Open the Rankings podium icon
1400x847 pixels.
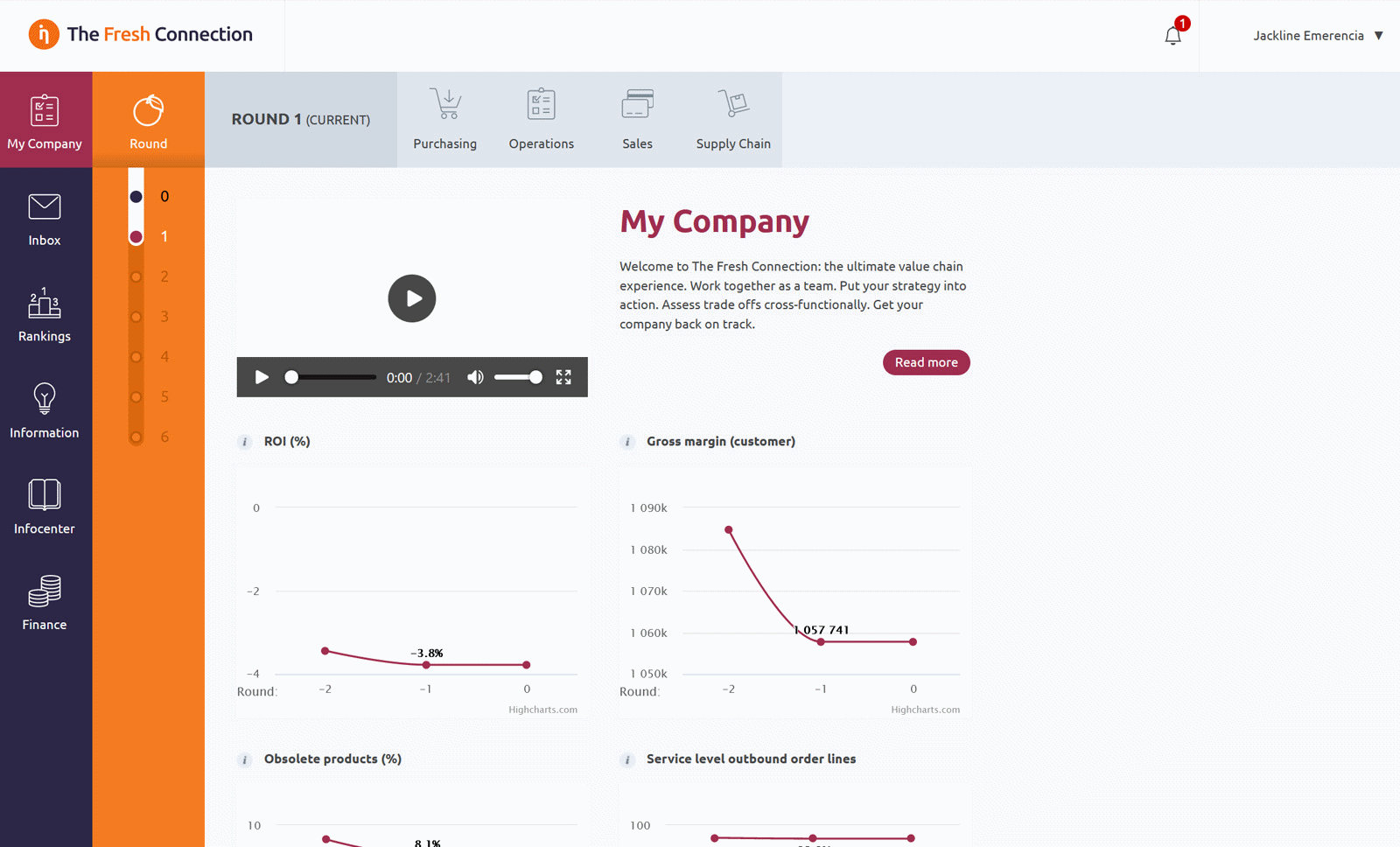(x=45, y=303)
